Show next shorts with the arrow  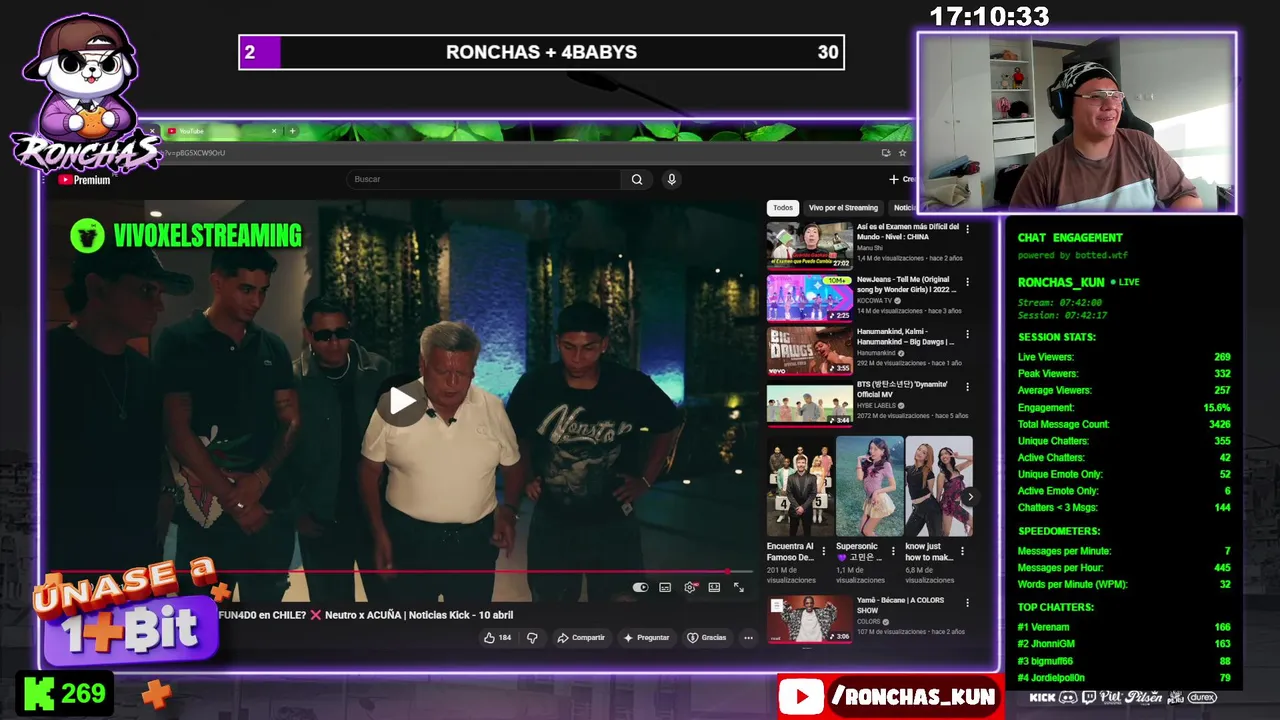click(x=970, y=496)
